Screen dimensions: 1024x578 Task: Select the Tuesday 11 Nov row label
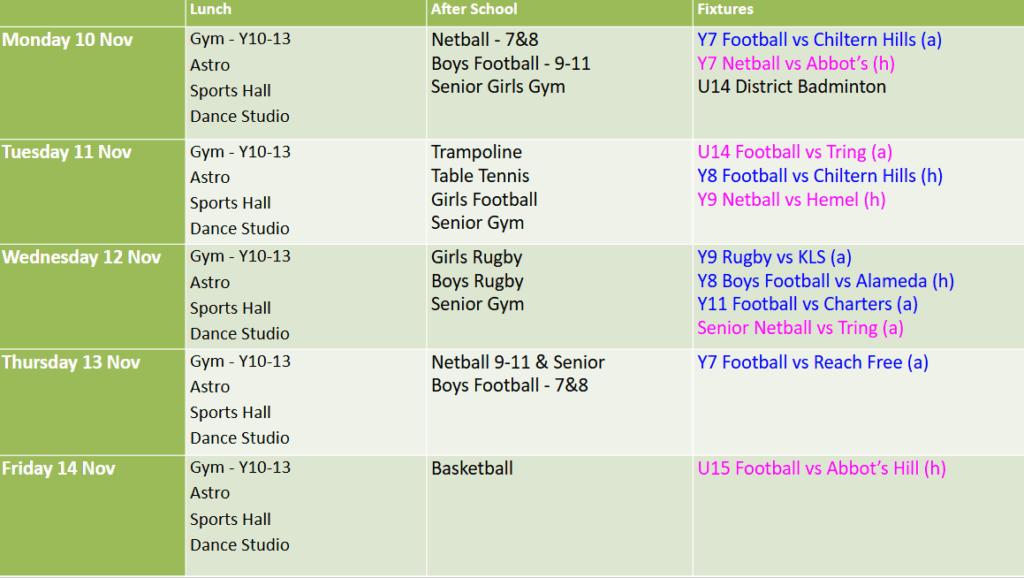pos(68,152)
